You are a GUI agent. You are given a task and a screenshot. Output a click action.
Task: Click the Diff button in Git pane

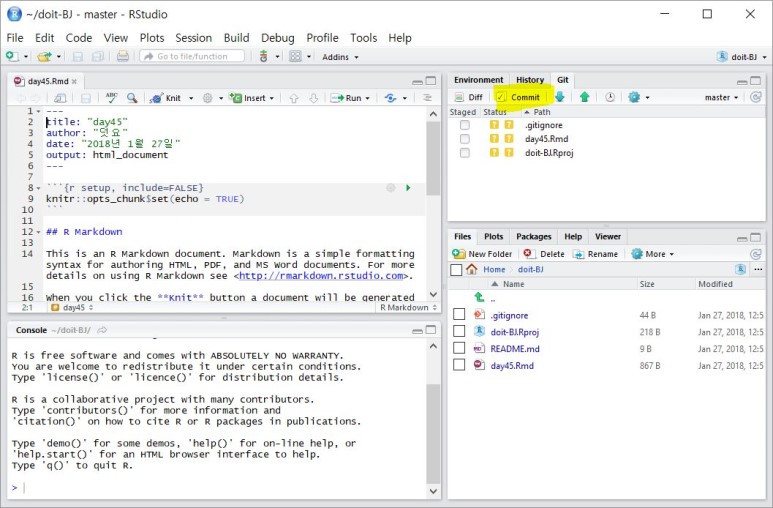[469, 97]
